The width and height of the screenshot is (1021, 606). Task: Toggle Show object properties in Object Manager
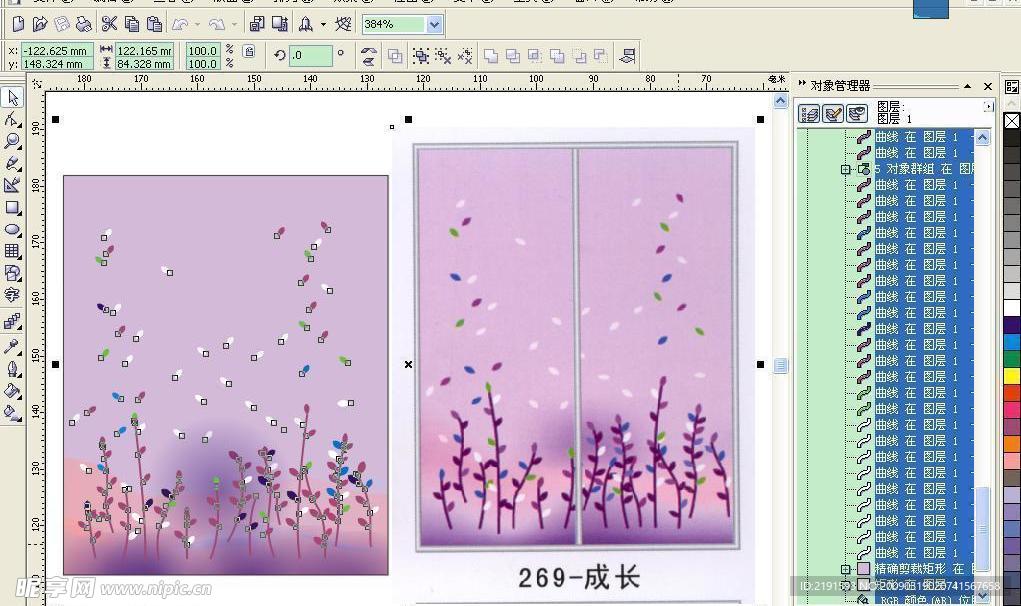(x=809, y=114)
